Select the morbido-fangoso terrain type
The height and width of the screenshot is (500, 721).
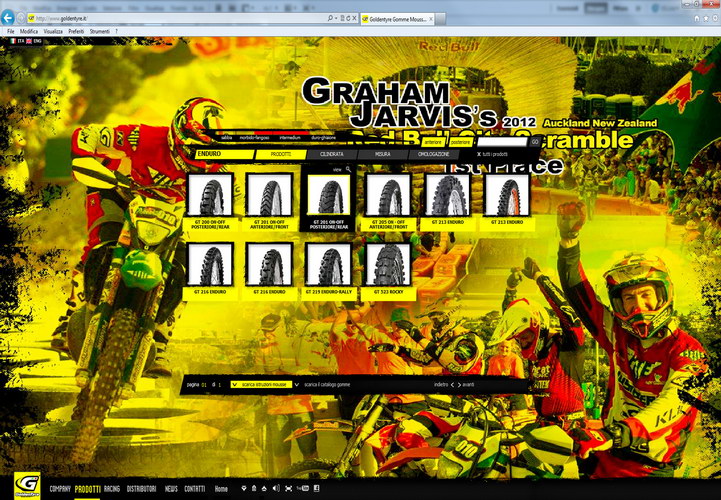coord(254,138)
